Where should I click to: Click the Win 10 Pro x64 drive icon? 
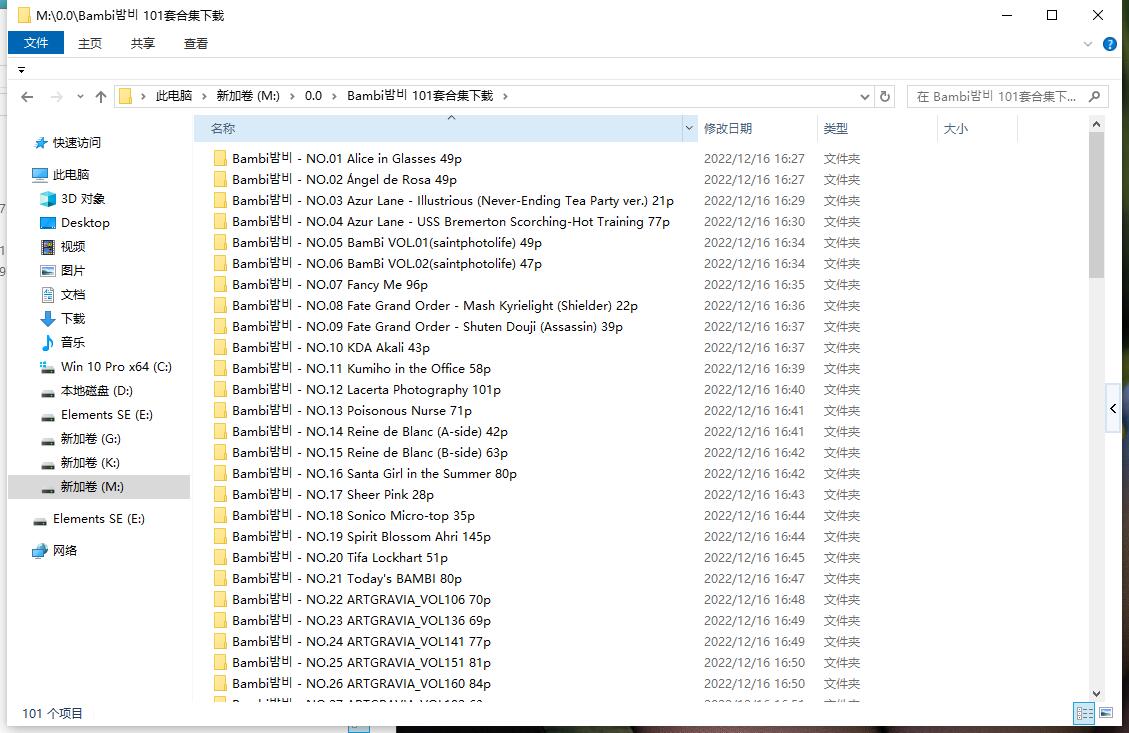coord(48,367)
